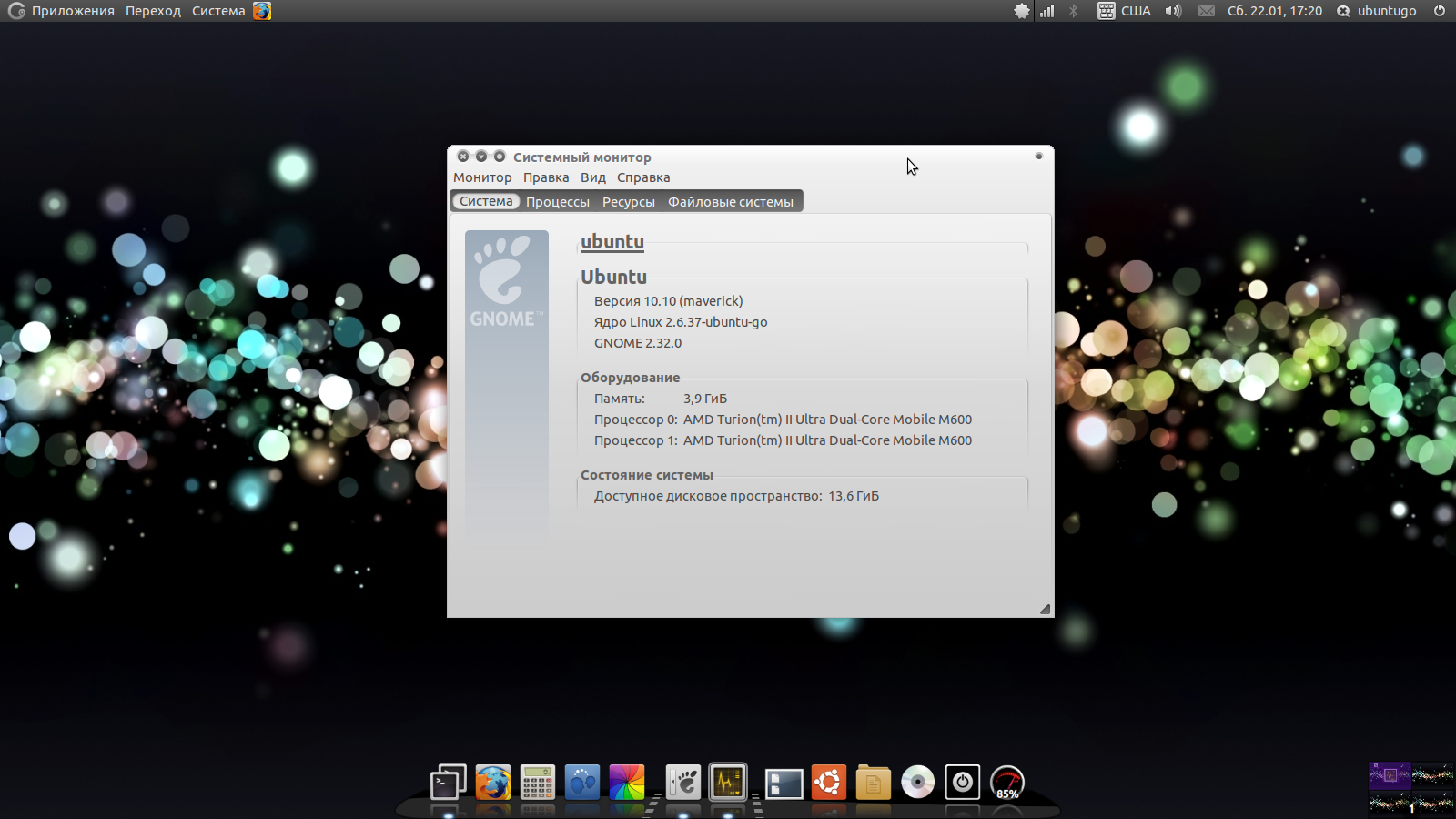Image resolution: width=1456 pixels, height=819 pixels.
Task: Click the Firefox launcher in top panel
Action: pos(262,11)
